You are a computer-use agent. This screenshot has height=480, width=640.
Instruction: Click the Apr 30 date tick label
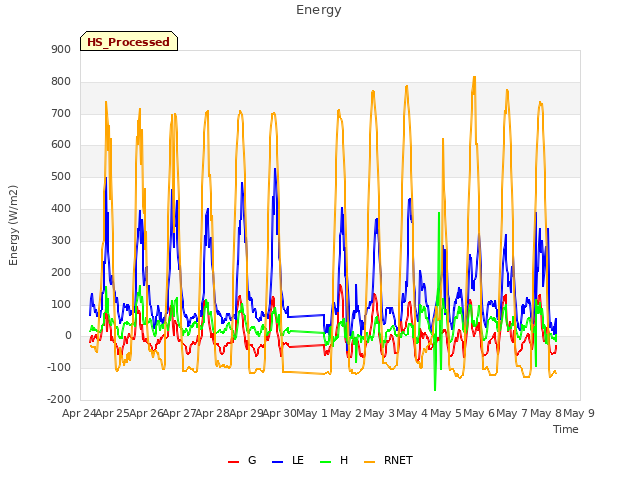[279, 413]
